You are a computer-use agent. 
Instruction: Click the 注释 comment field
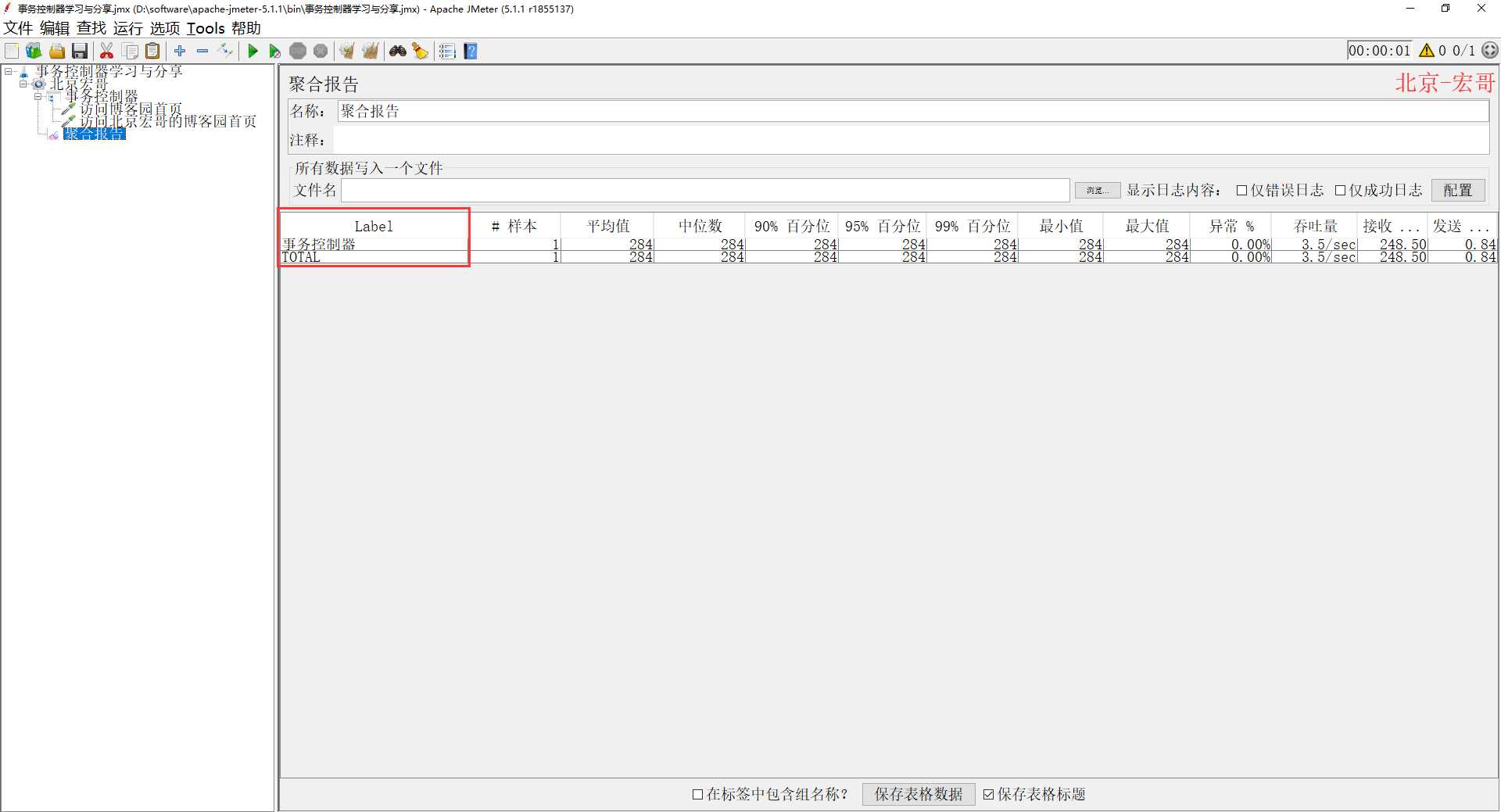911,140
